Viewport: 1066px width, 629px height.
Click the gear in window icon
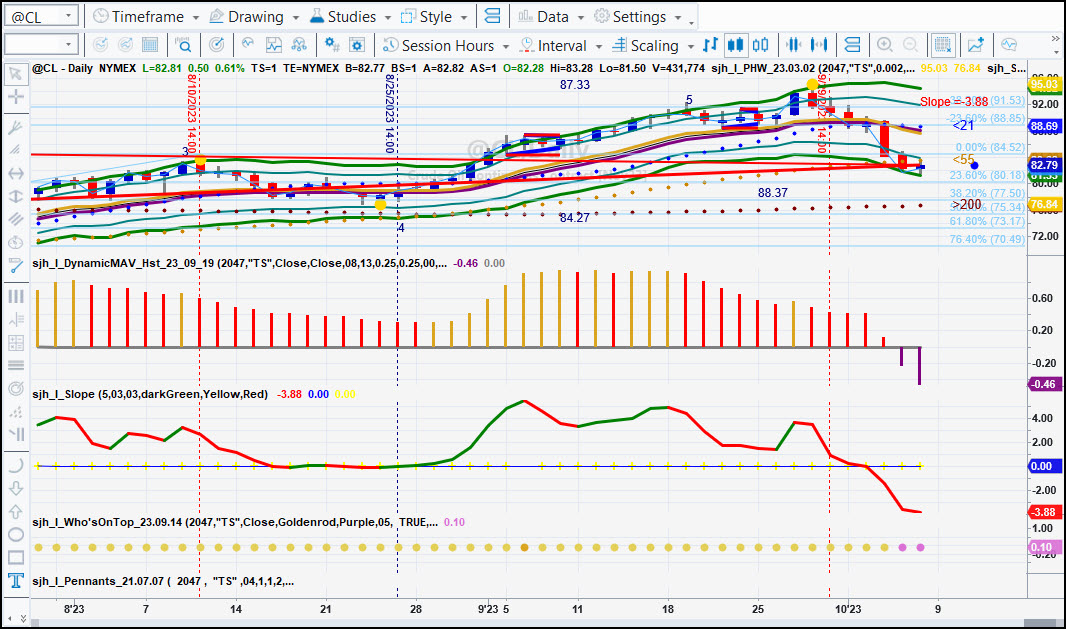tap(357, 45)
